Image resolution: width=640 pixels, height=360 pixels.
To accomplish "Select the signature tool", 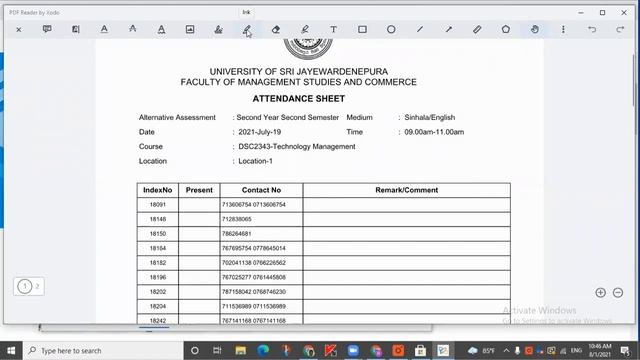I will click(x=219, y=29).
